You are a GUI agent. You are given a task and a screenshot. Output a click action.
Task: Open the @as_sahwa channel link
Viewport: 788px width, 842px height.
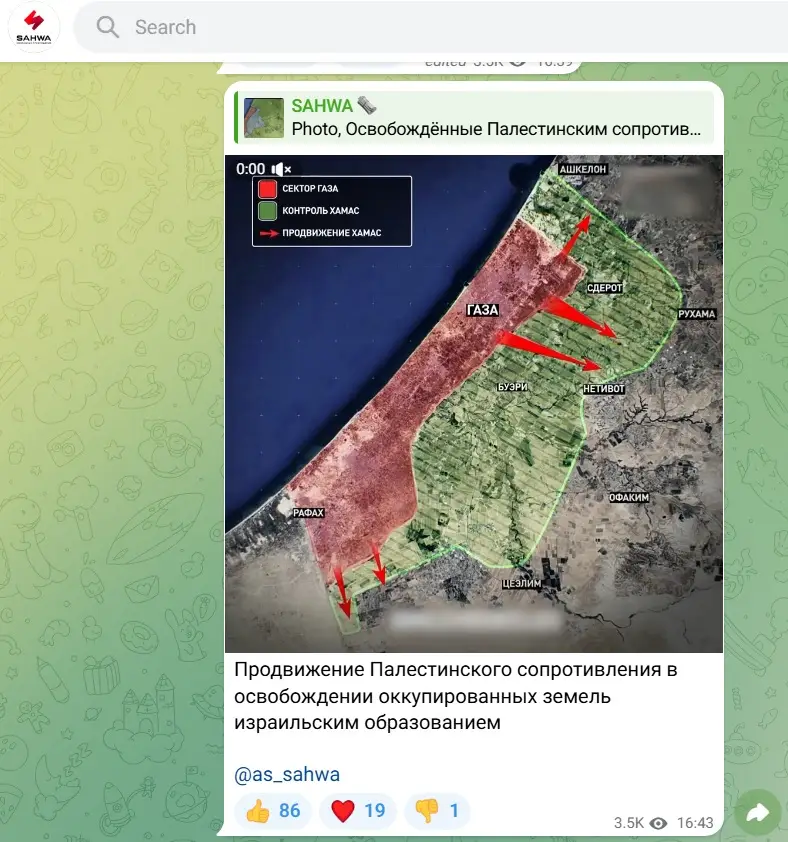pyautogui.click(x=286, y=775)
